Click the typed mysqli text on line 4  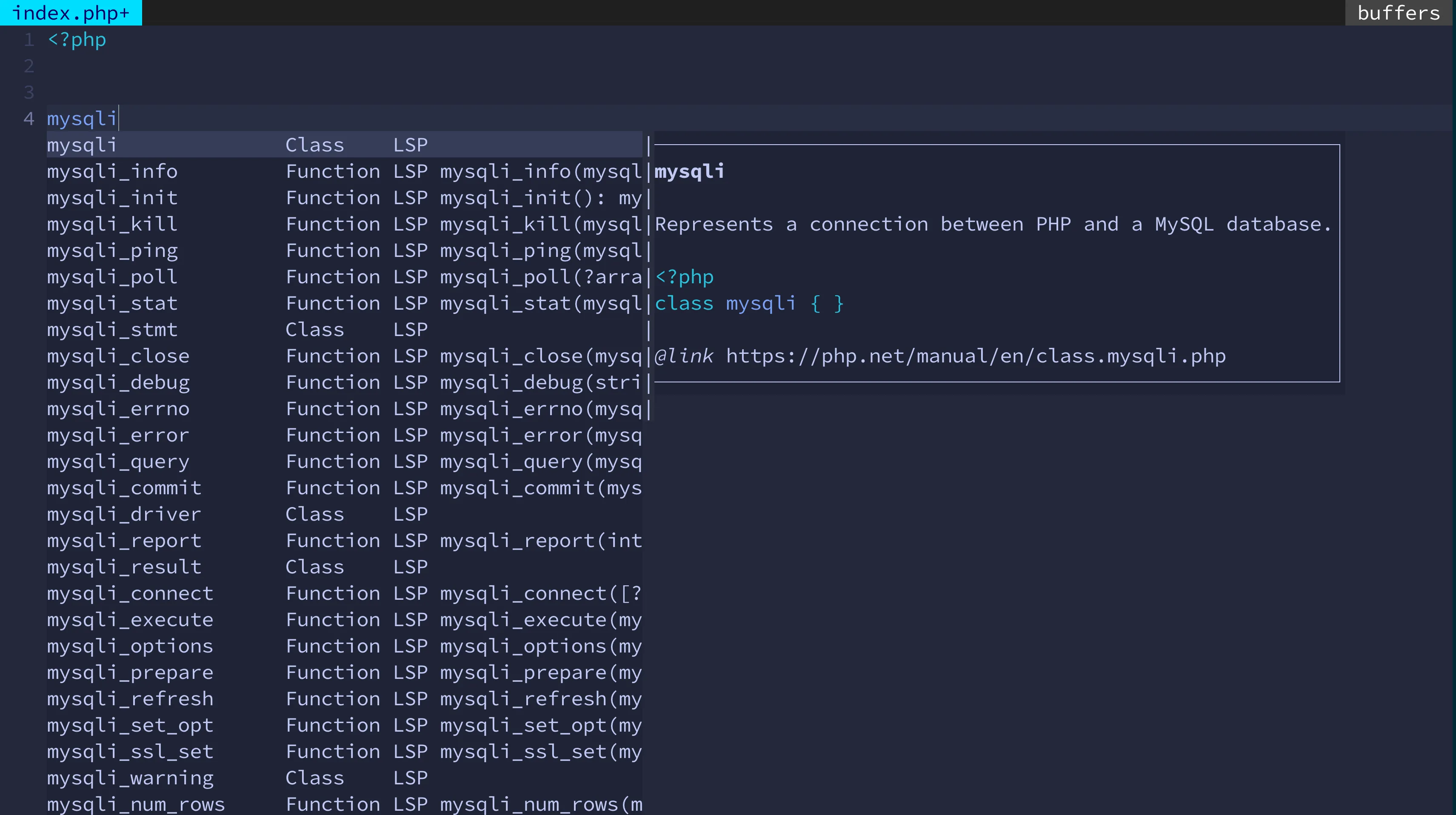pos(82,119)
